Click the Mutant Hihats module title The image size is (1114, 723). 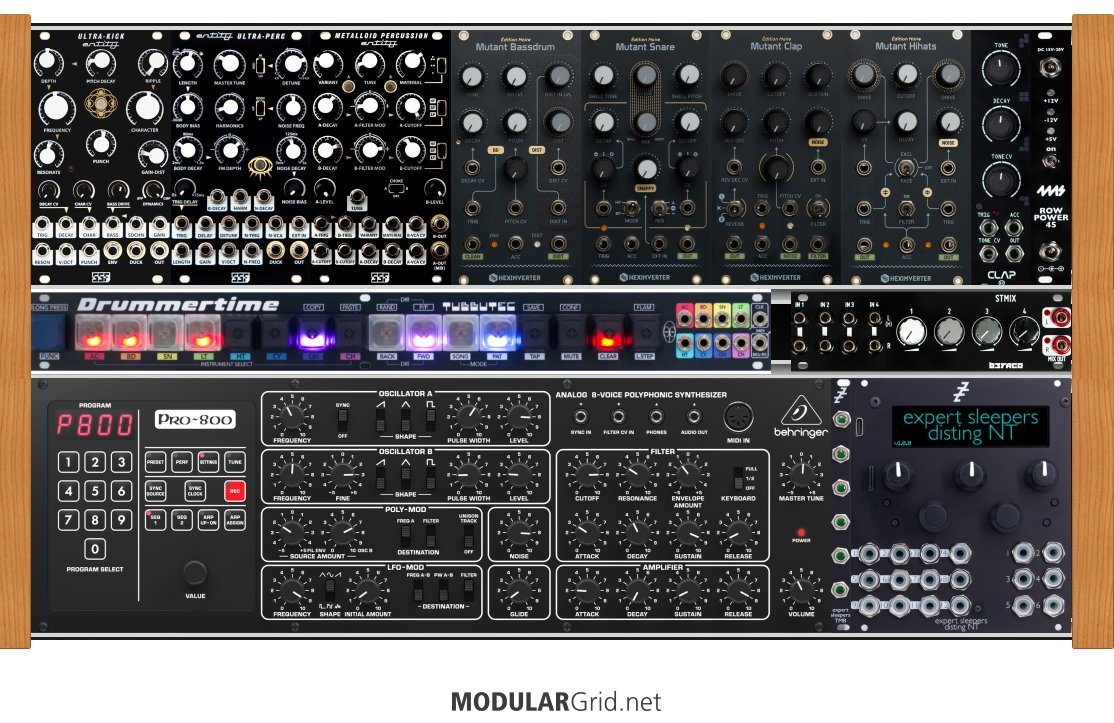pos(905,46)
